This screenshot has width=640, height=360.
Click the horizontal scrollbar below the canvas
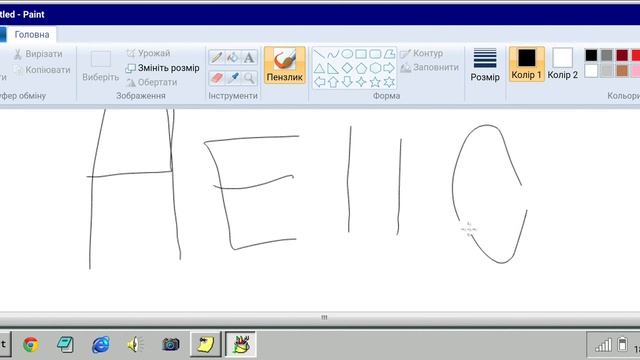click(320, 317)
